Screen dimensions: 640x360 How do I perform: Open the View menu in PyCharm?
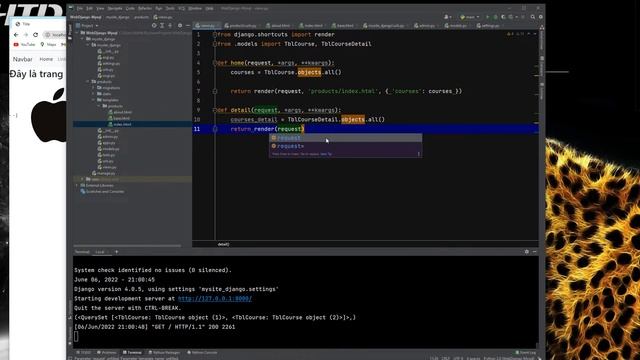click(x=100, y=8)
